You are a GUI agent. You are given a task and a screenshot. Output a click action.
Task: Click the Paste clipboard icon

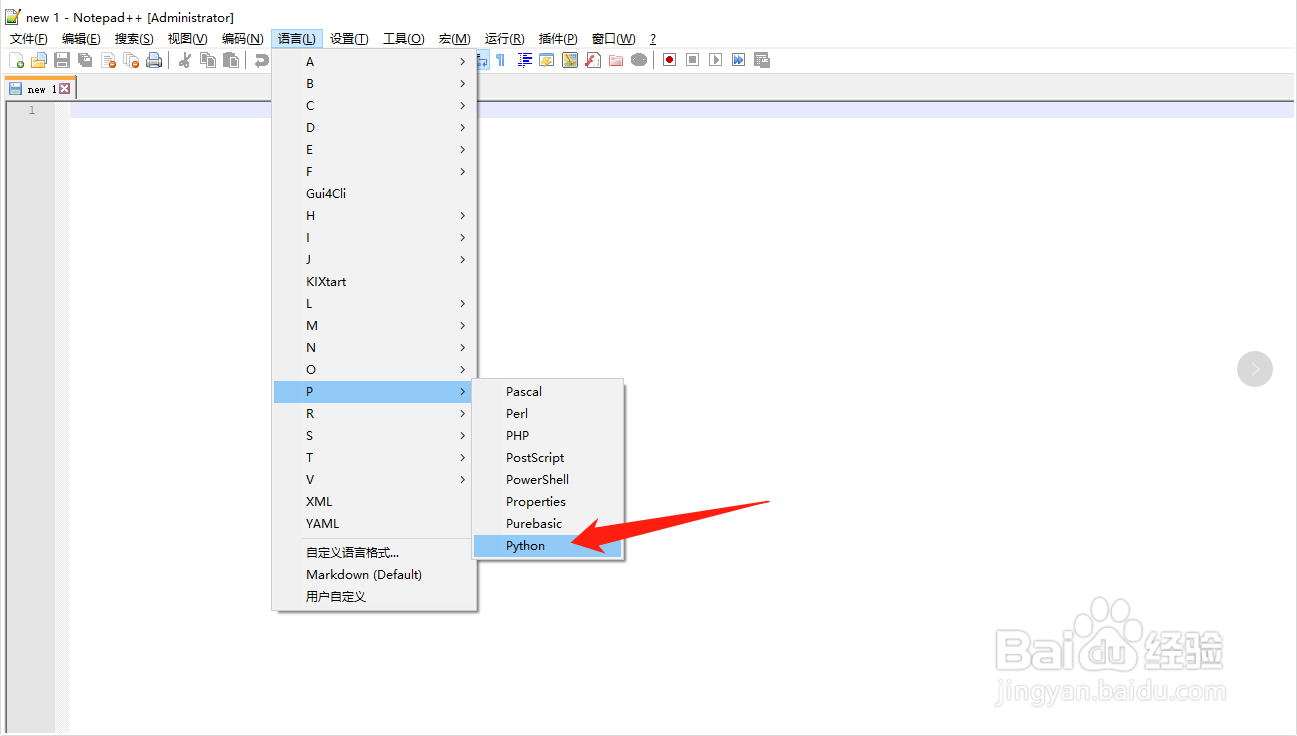point(231,60)
